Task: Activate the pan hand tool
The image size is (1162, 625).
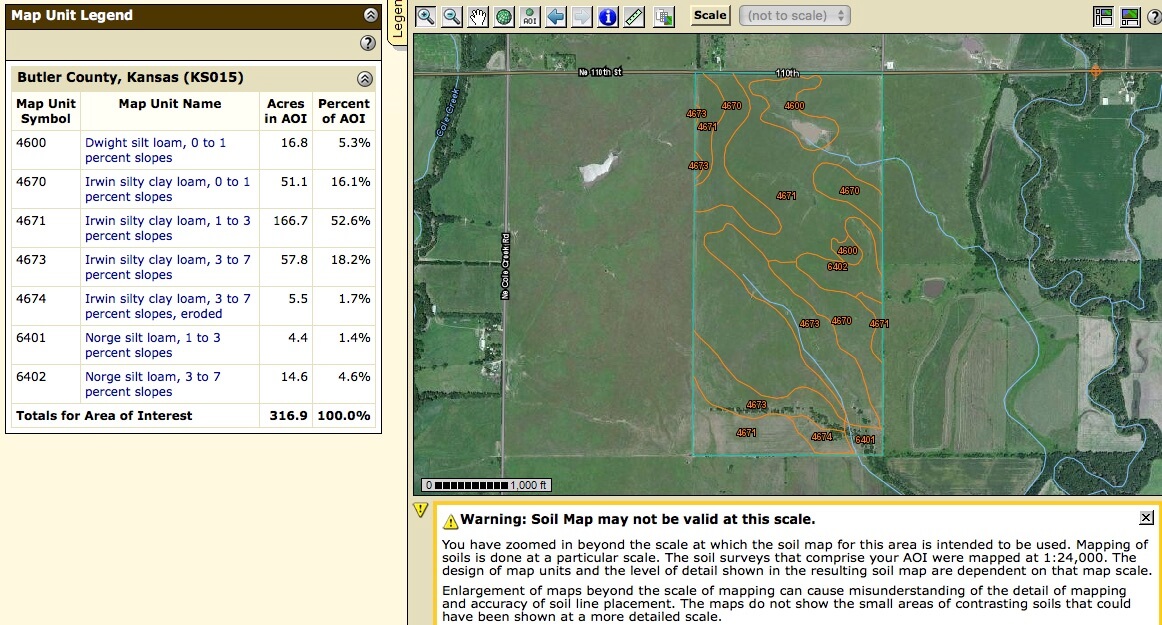Action: click(x=478, y=16)
